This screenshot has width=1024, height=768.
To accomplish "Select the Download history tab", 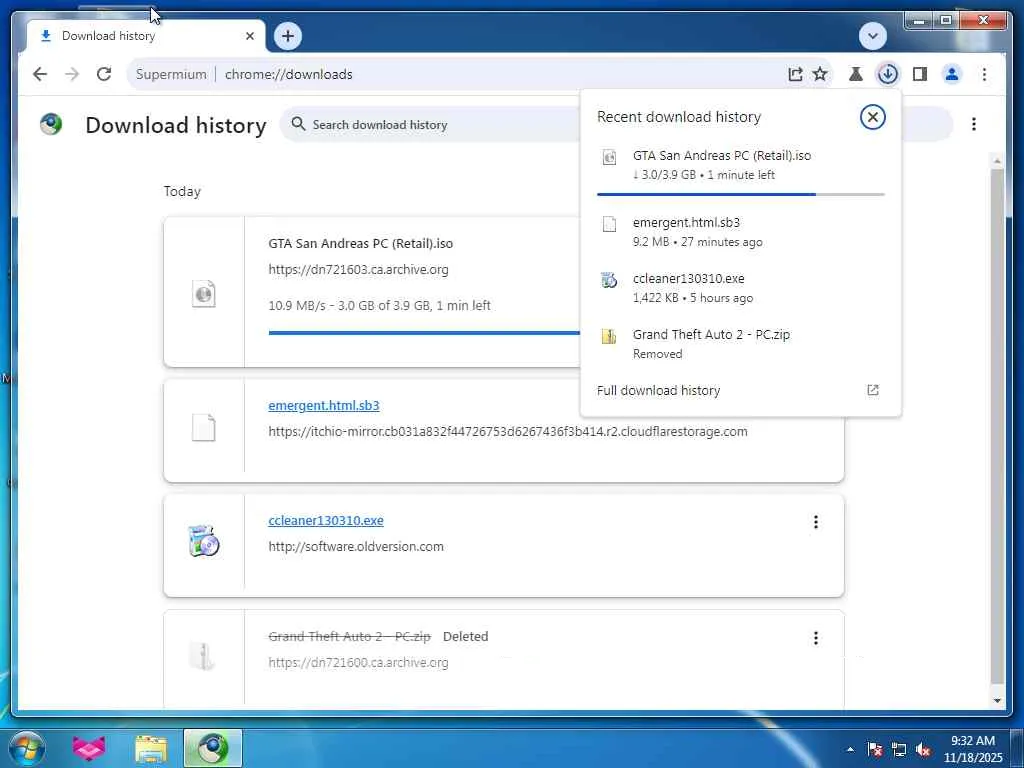I will pyautogui.click(x=146, y=36).
